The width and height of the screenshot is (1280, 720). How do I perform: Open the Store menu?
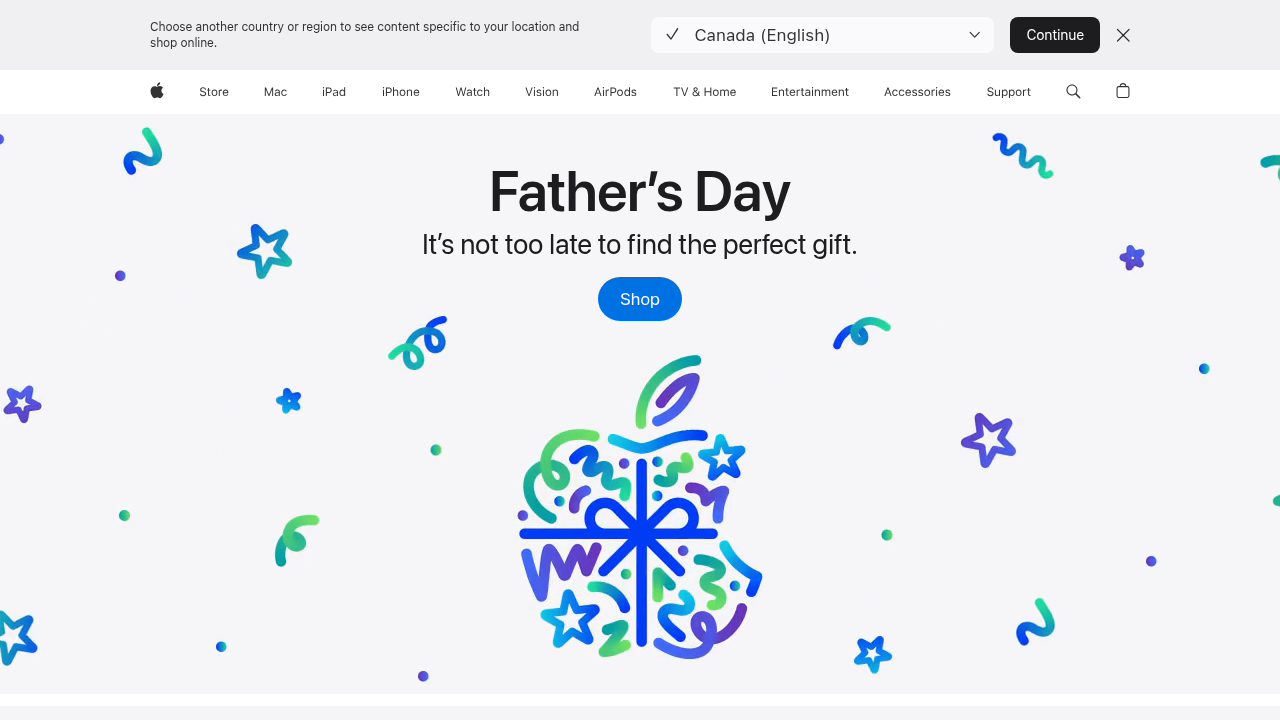[214, 92]
